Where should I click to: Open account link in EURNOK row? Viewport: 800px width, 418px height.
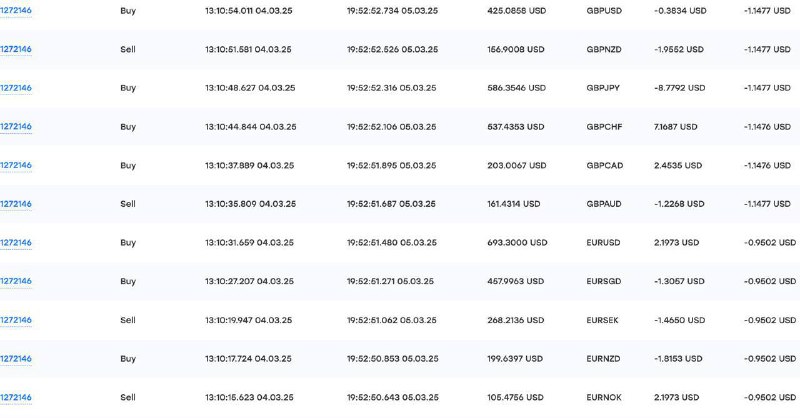click(16, 398)
